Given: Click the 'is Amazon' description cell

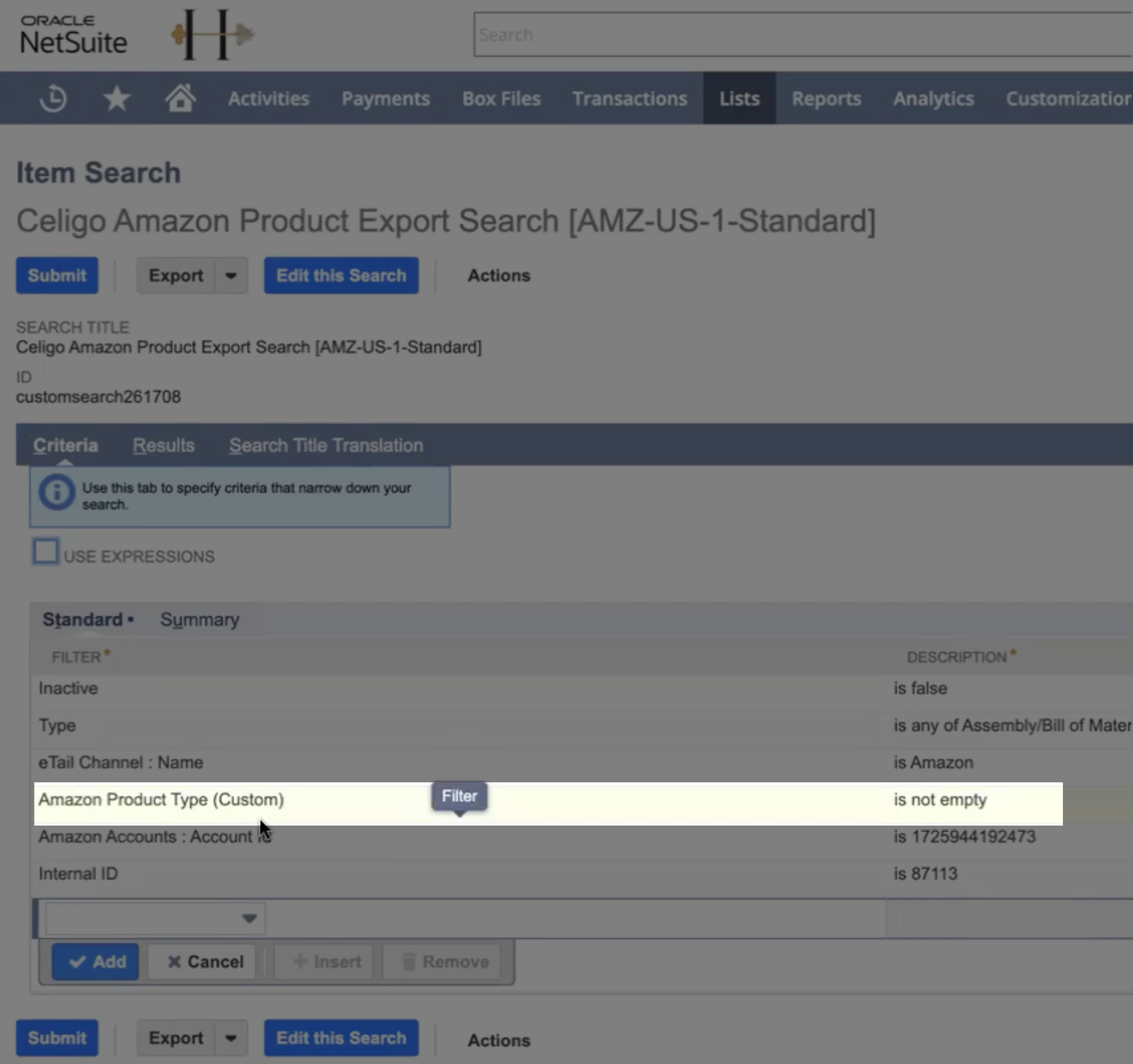Looking at the screenshot, I should tap(933, 762).
